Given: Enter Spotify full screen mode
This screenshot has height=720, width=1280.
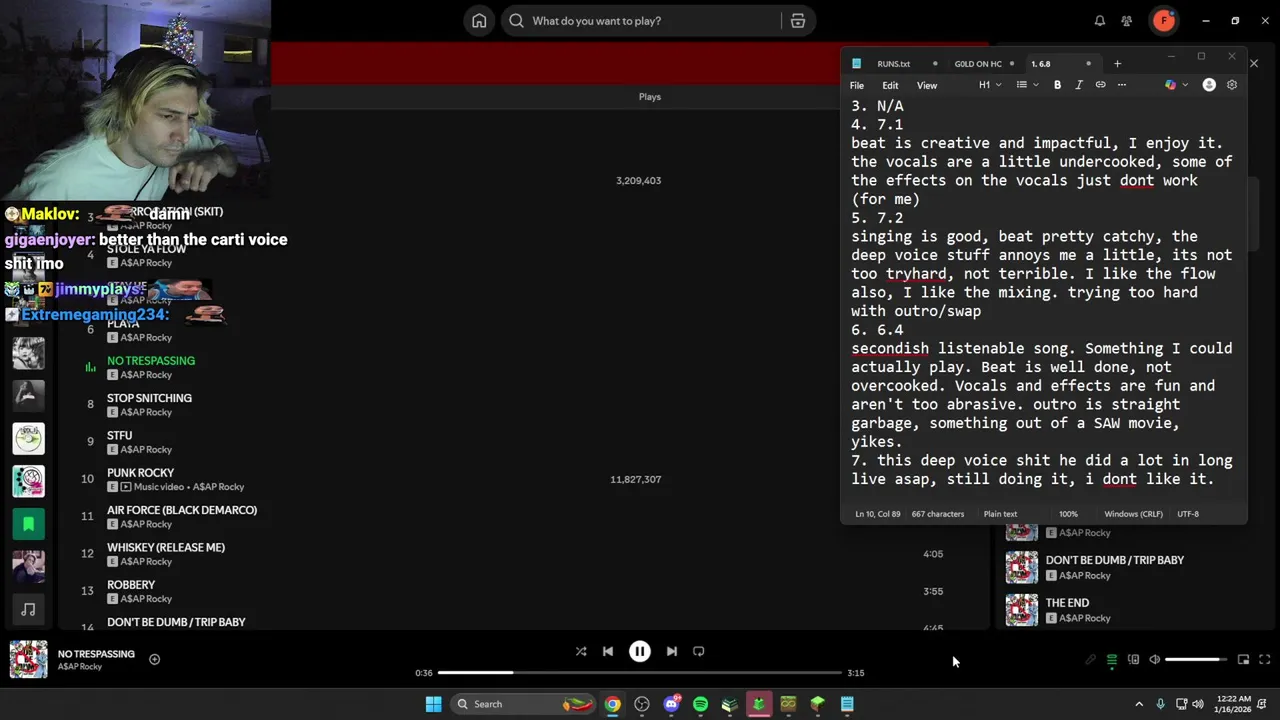Looking at the screenshot, I should point(1265,660).
